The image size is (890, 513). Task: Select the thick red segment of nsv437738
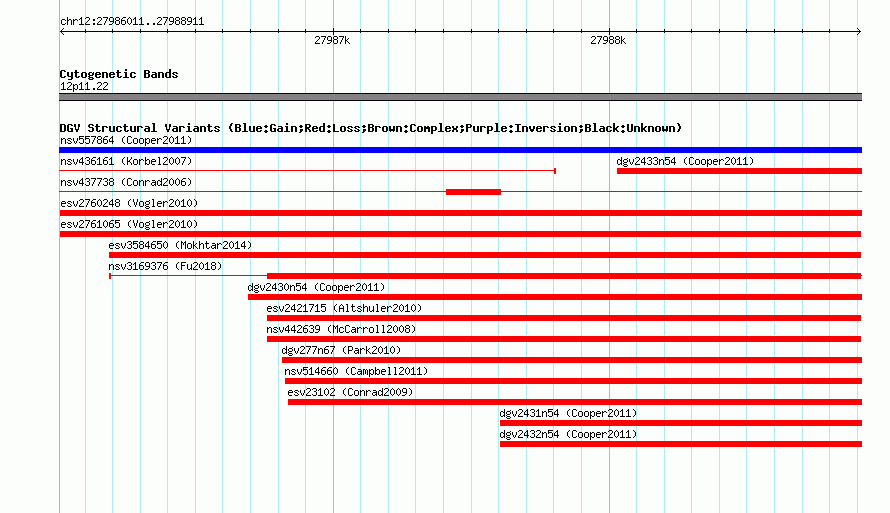[473, 192]
